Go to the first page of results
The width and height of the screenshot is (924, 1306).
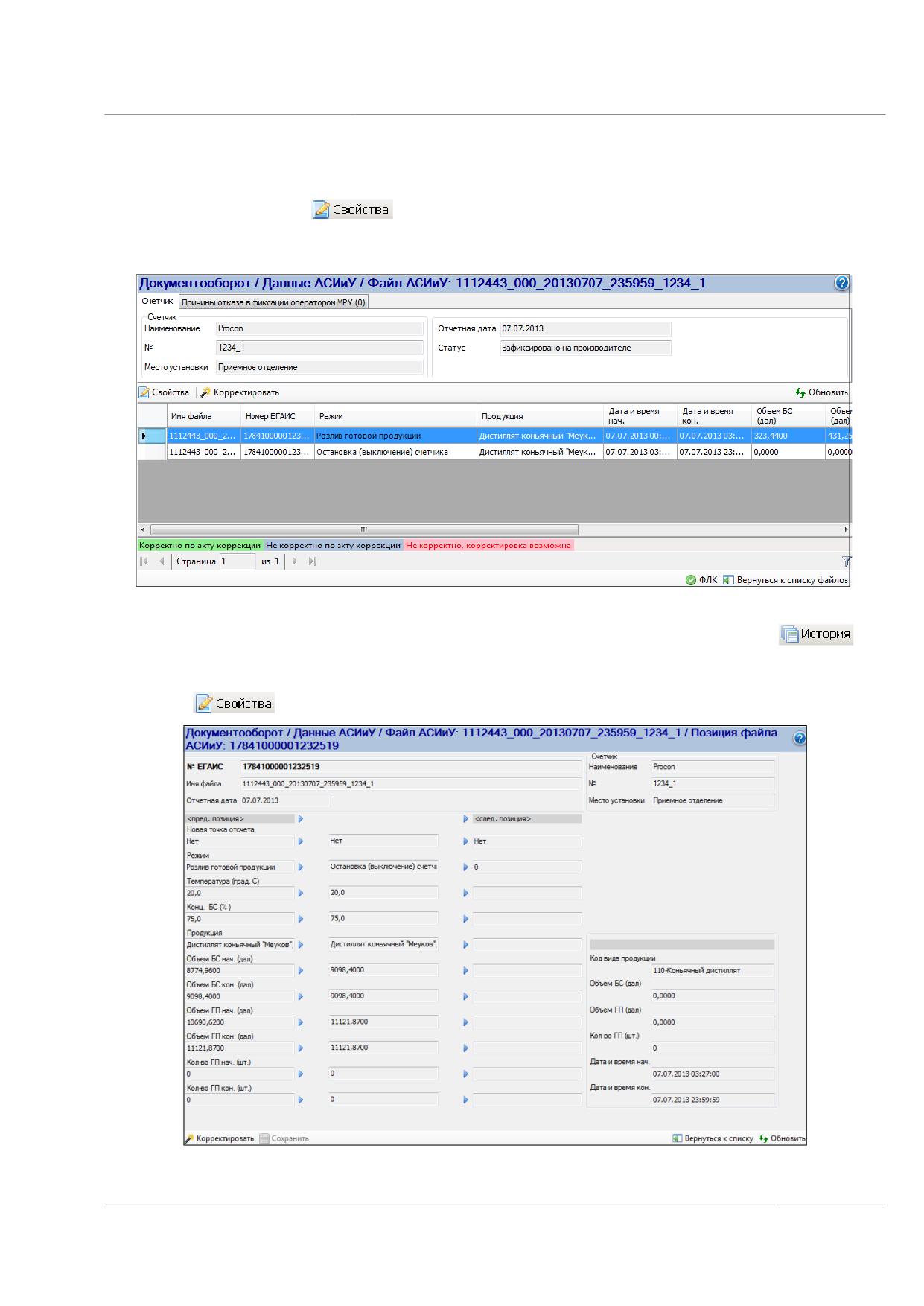[x=144, y=561]
